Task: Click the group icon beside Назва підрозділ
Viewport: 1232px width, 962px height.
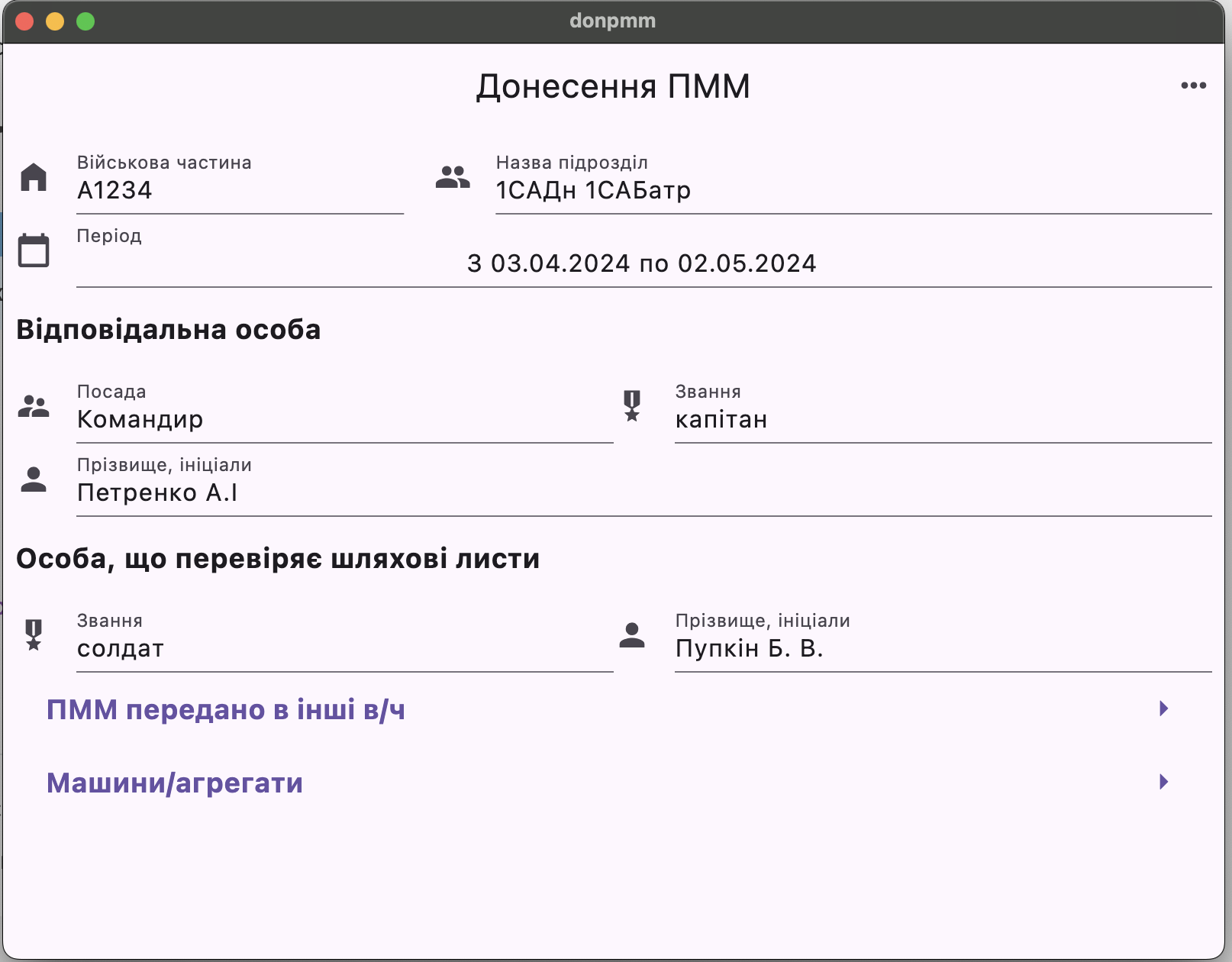Action: 453,177
